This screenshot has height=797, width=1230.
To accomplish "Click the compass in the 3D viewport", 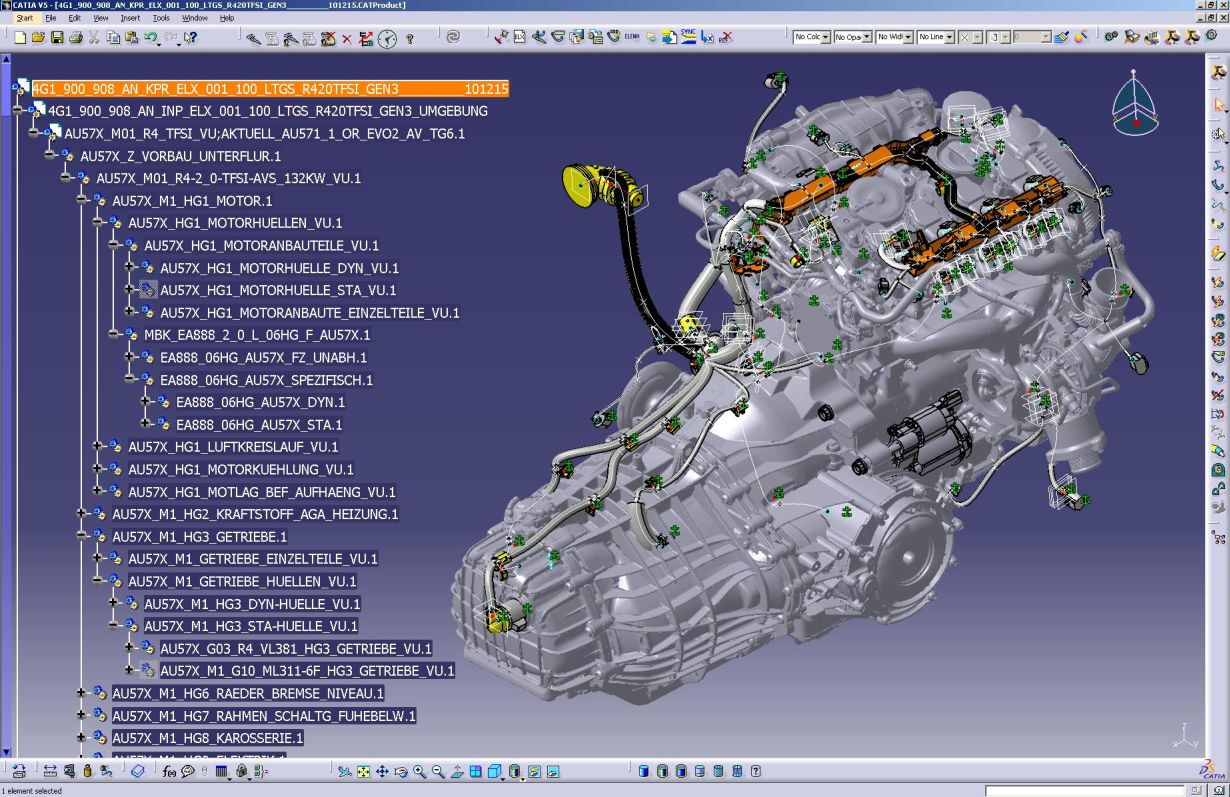I will pyautogui.click(x=1135, y=103).
